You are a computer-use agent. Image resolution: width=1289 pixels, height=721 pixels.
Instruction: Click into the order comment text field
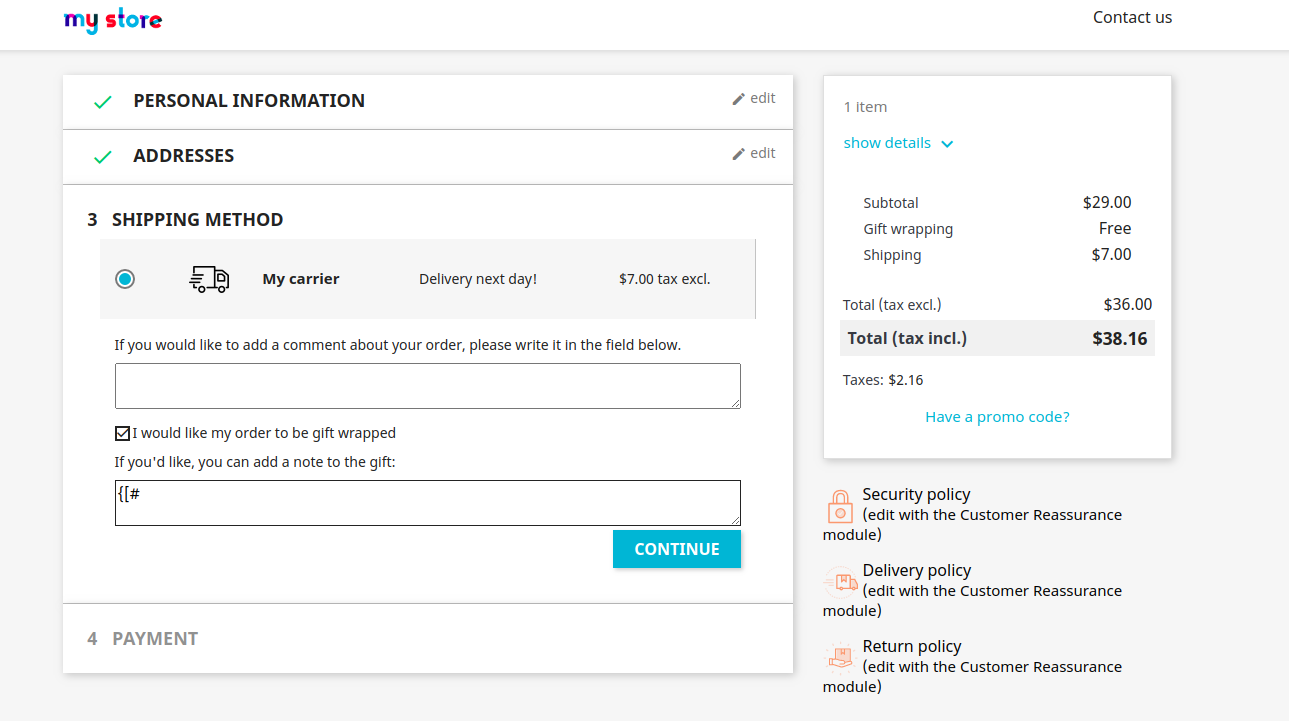tap(428, 386)
